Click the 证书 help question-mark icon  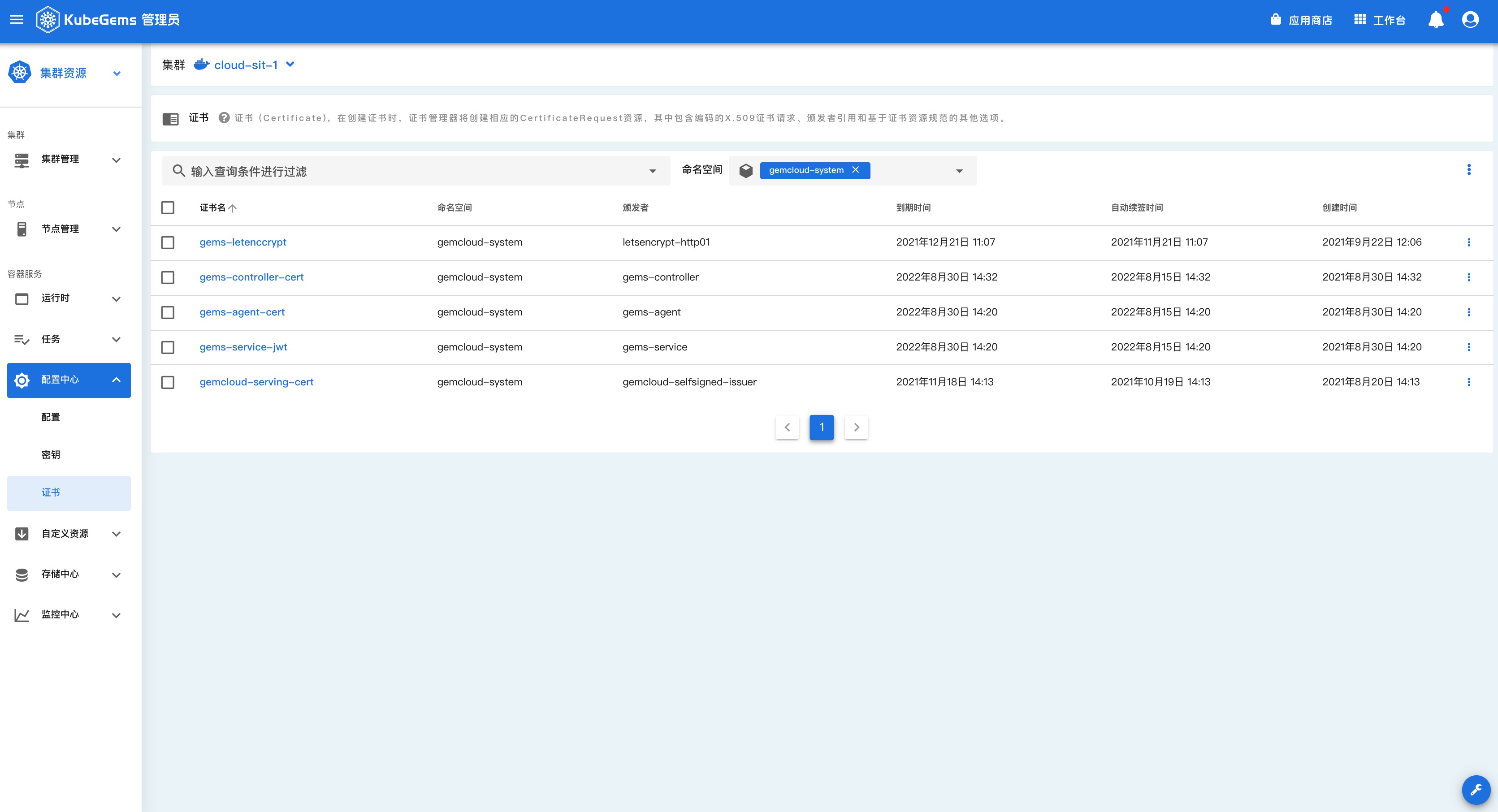(224, 118)
